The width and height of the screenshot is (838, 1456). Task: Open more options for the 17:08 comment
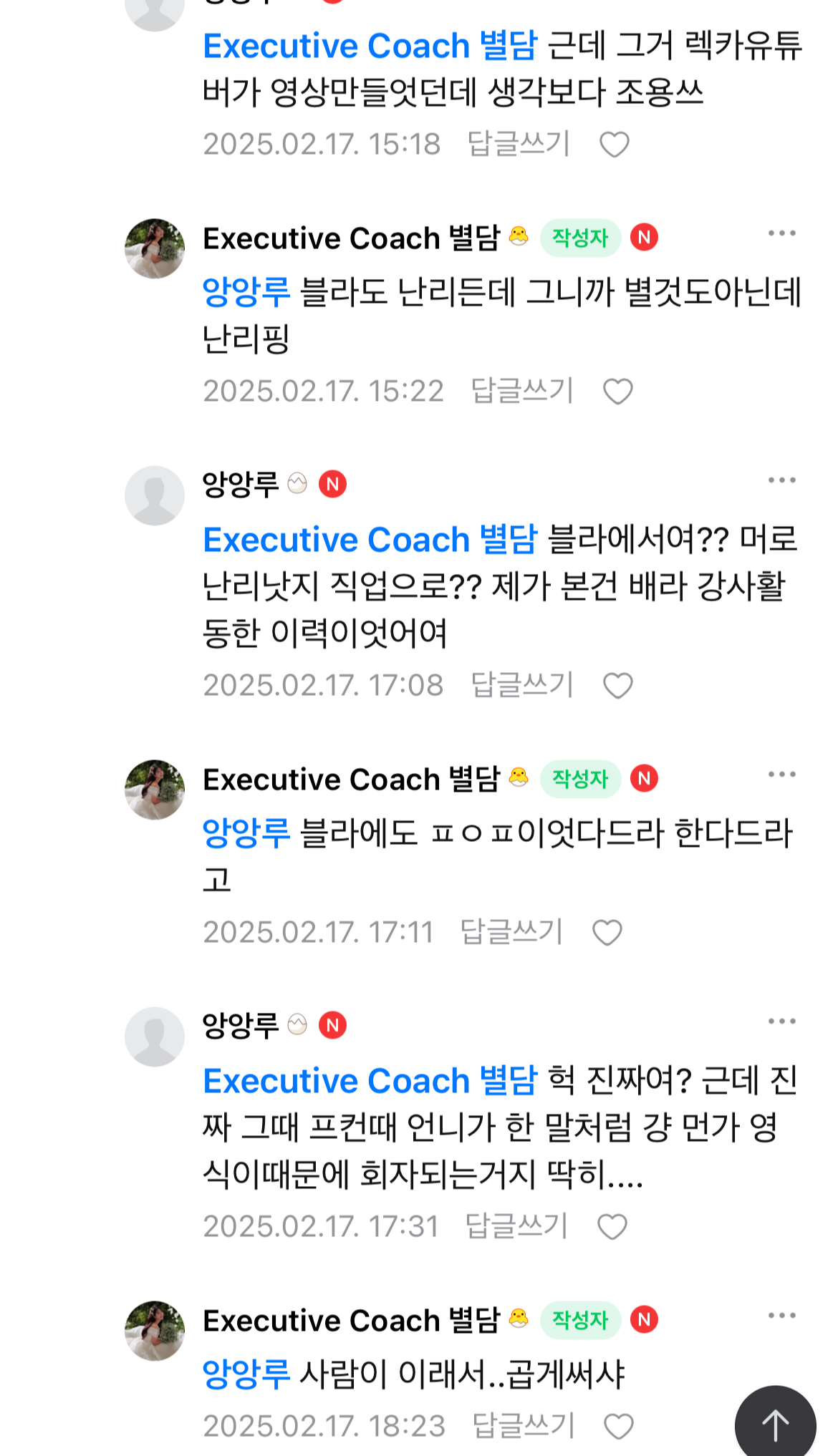[781, 480]
